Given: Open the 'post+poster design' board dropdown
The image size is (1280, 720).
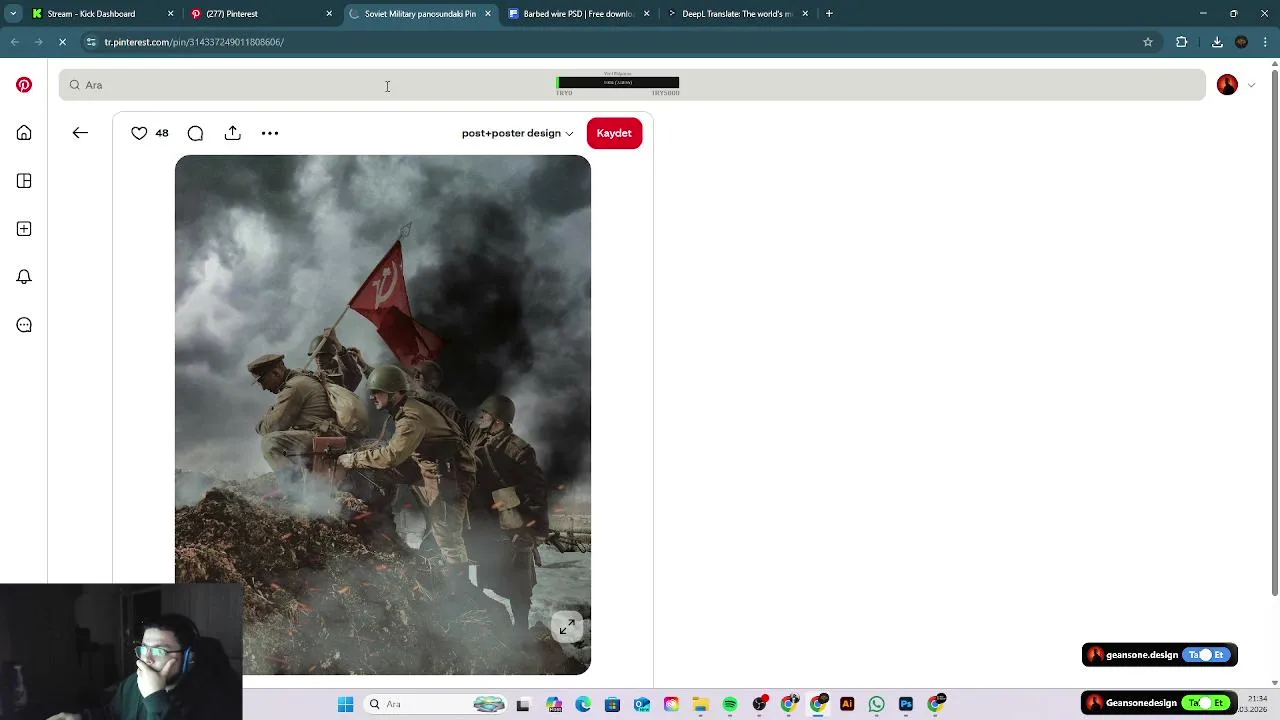Looking at the screenshot, I should (x=517, y=133).
